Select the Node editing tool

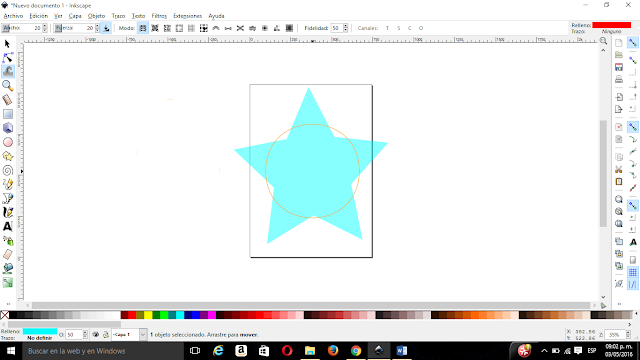(7, 58)
